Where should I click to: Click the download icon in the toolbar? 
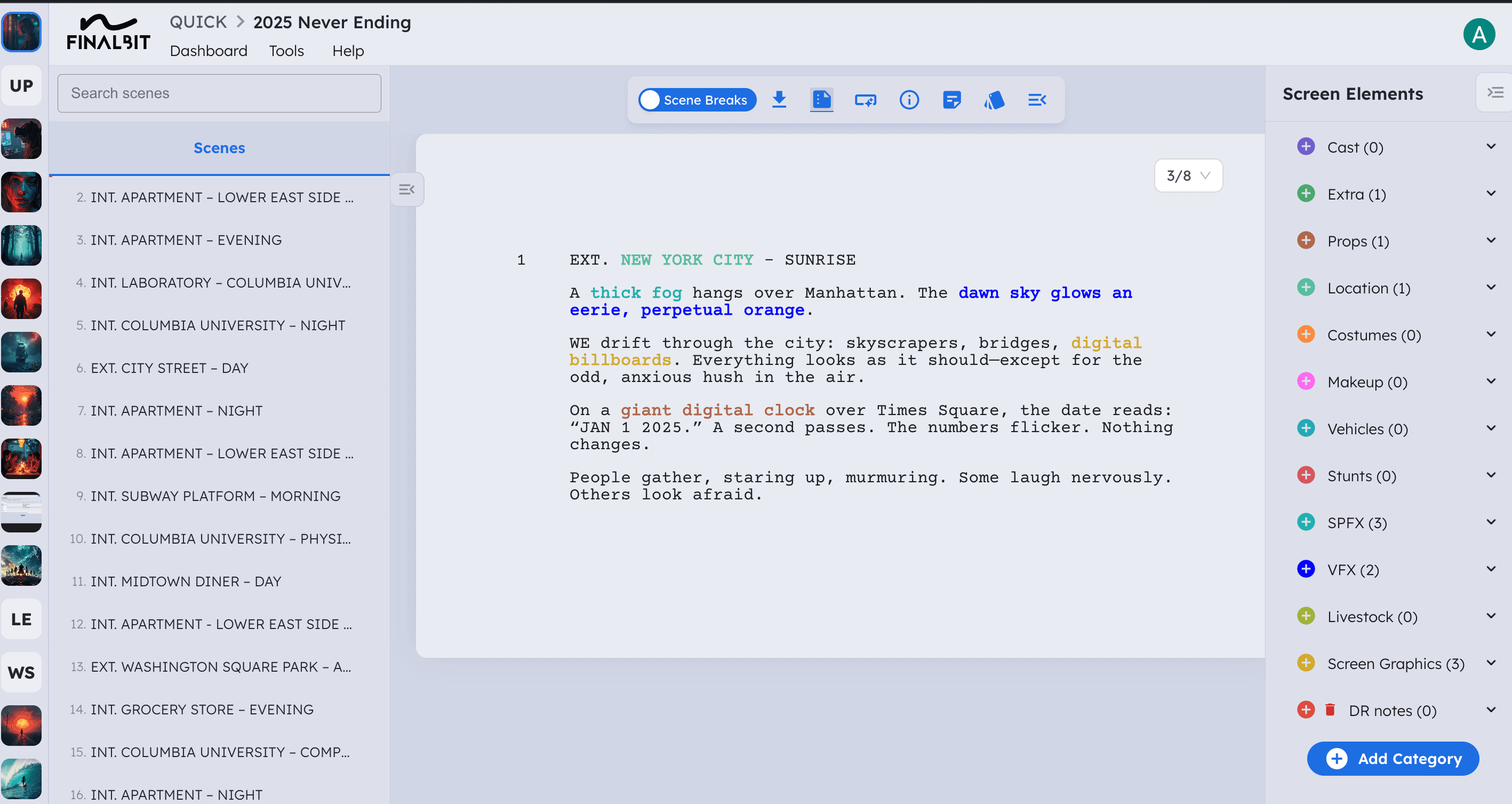(779, 100)
